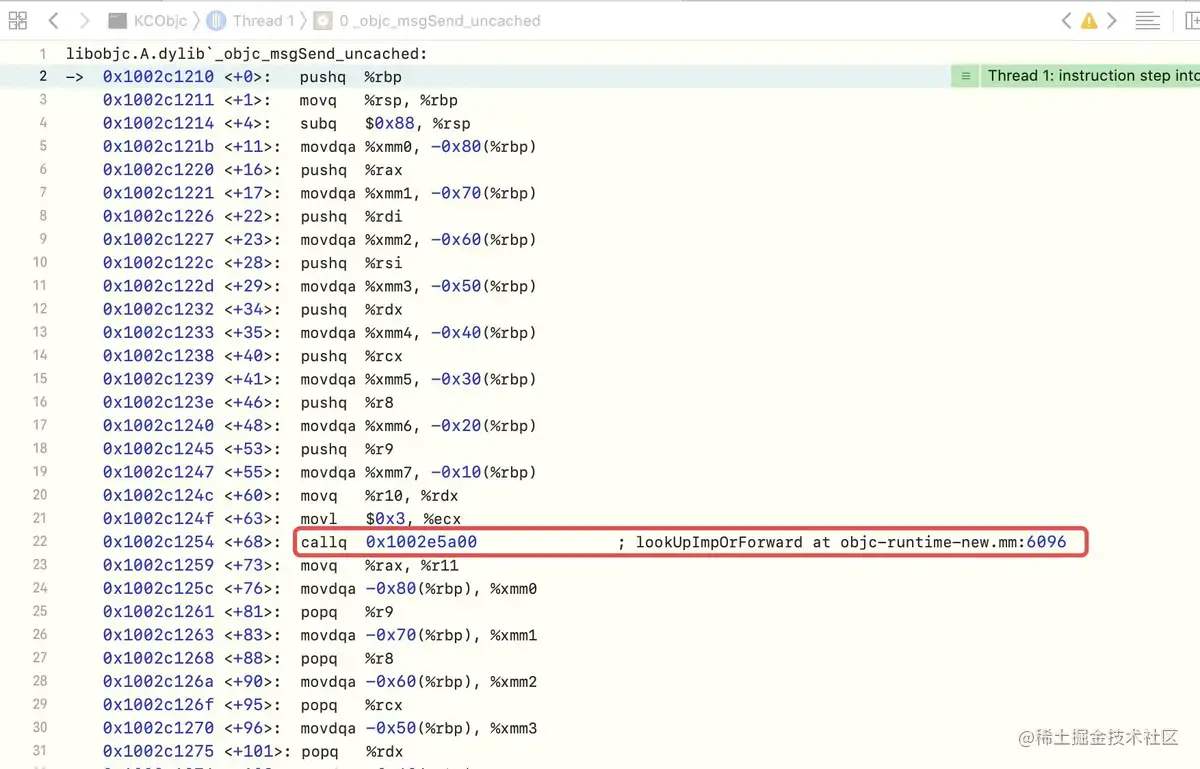Click address 0x1002c1210 on line 2
Viewport: 1200px width, 769px height.
tap(158, 77)
